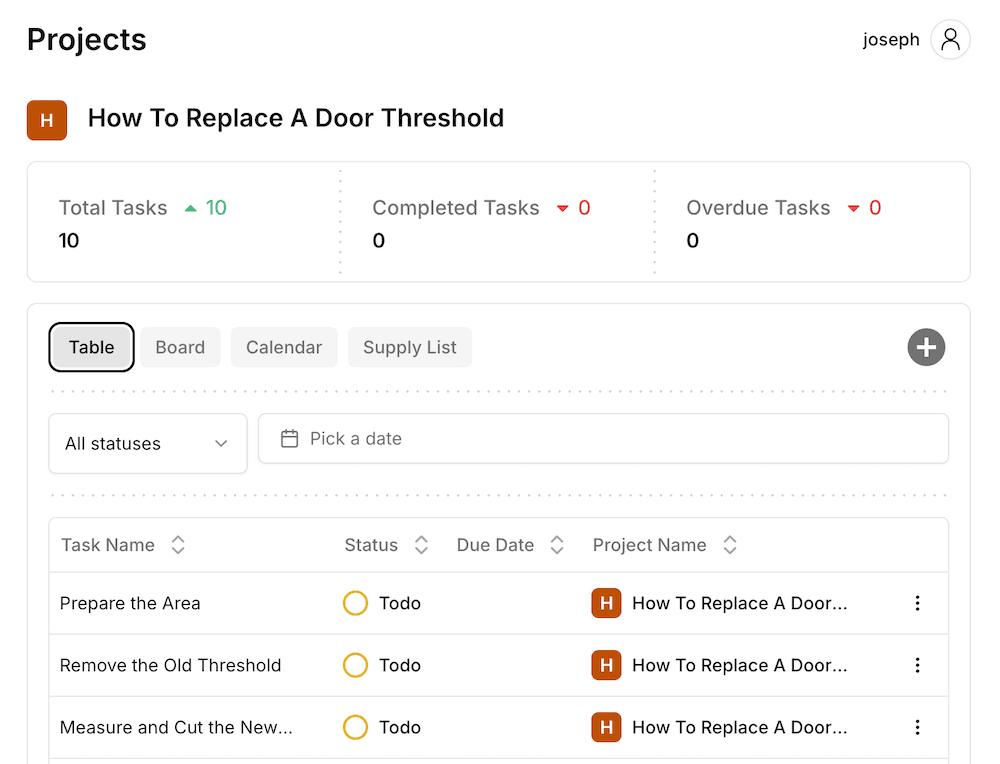
Task: Click the Todo status circle for Prepare the Area
Action: (x=355, y=603)
